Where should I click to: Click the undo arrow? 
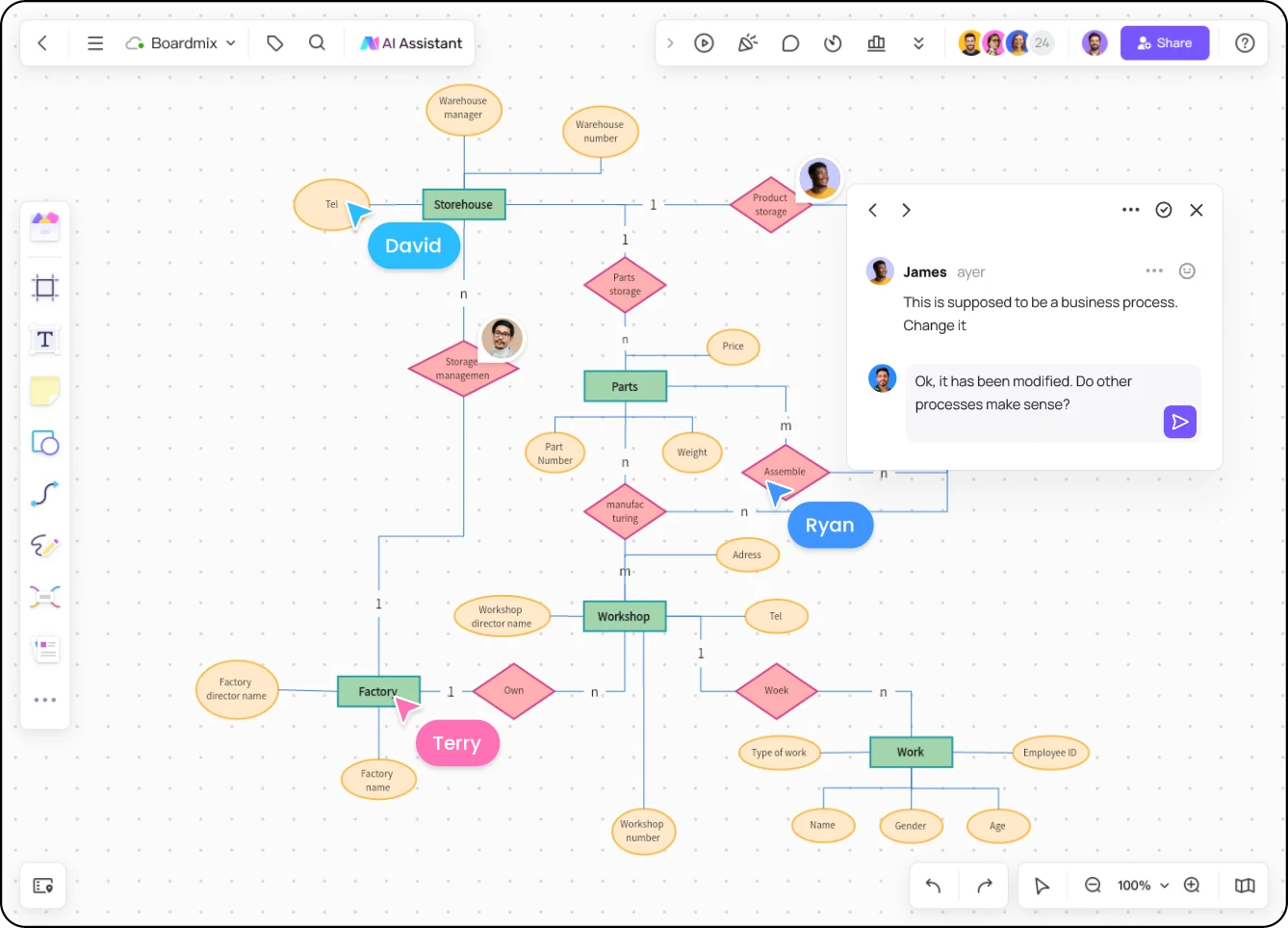(x=933, y=886)
